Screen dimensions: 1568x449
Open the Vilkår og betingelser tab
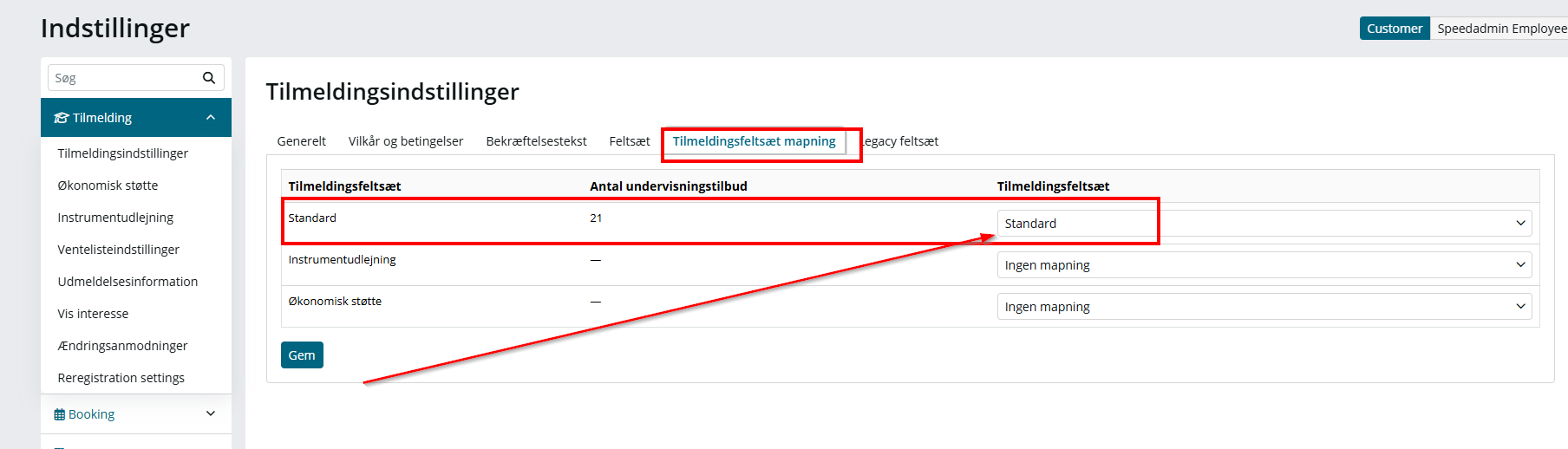pos(406,141)
